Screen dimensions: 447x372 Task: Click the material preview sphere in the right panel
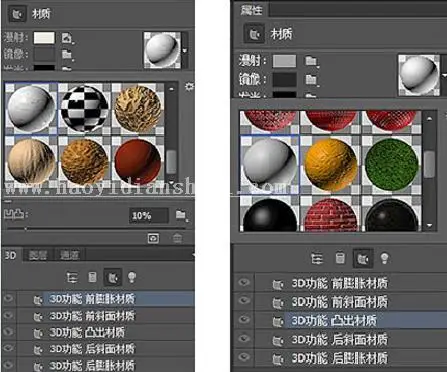click(x=419, y=75)
